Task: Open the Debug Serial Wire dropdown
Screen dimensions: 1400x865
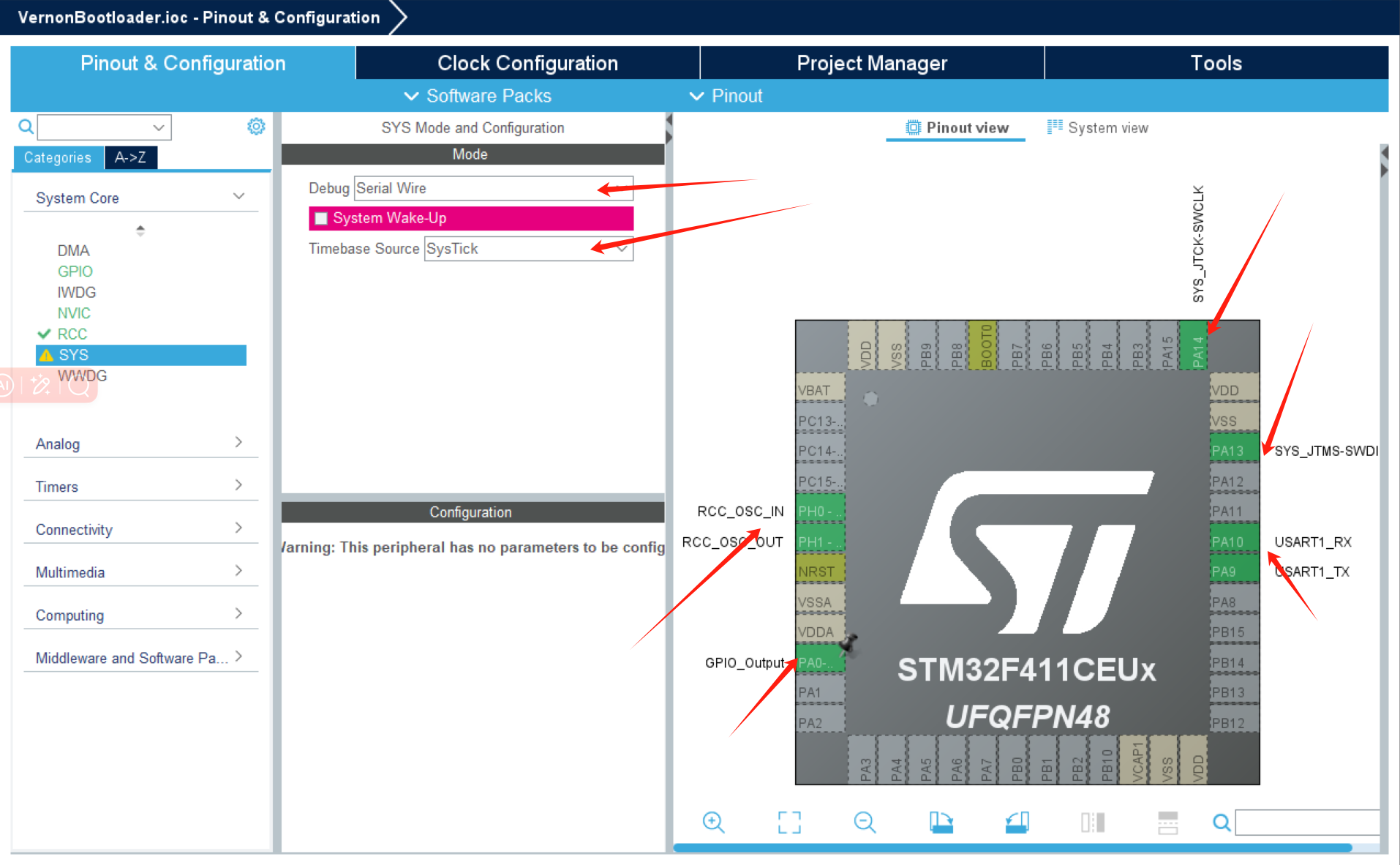Action: (494, 188)
